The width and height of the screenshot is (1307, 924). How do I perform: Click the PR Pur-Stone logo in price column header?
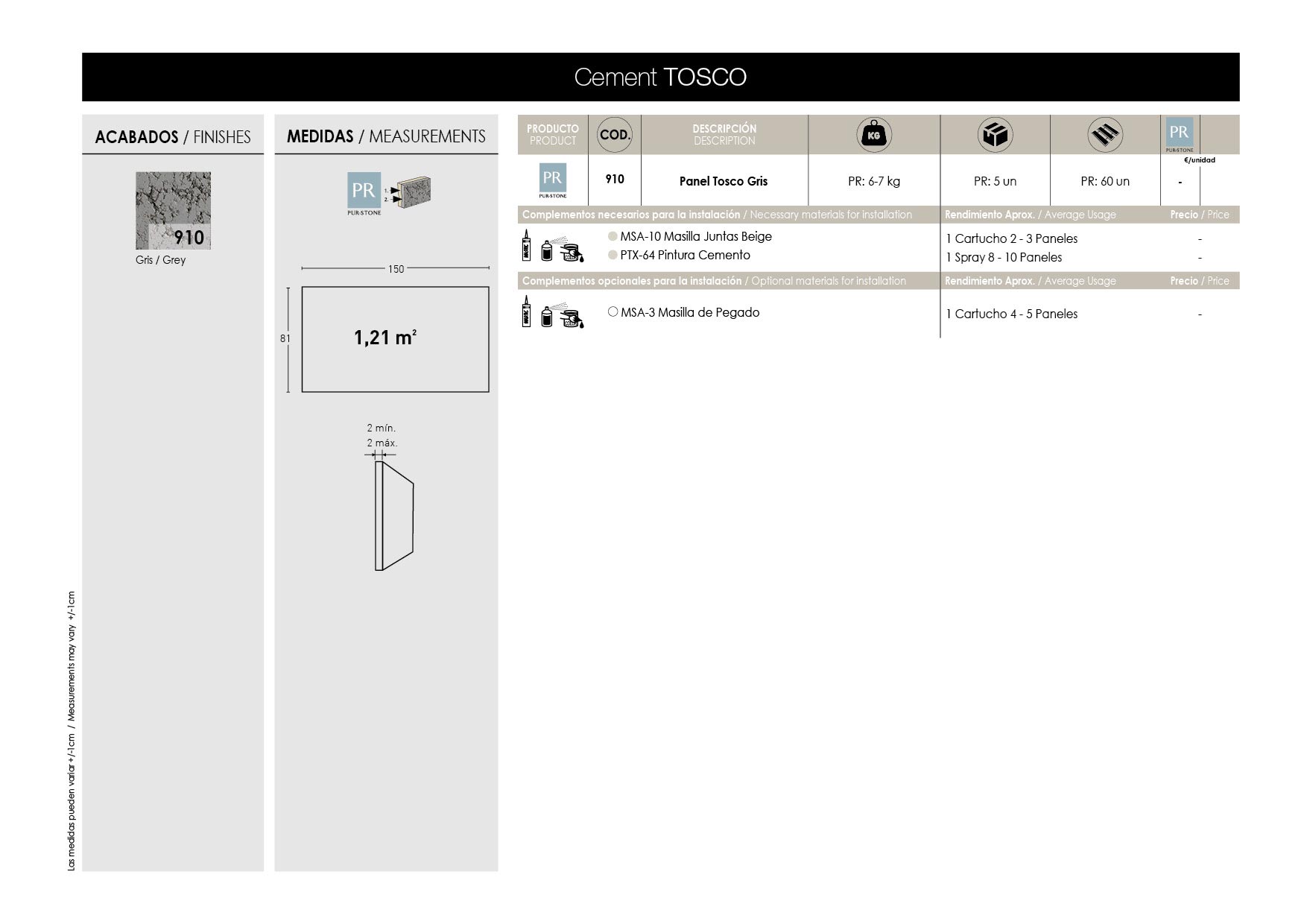(x=1179, y=135)
